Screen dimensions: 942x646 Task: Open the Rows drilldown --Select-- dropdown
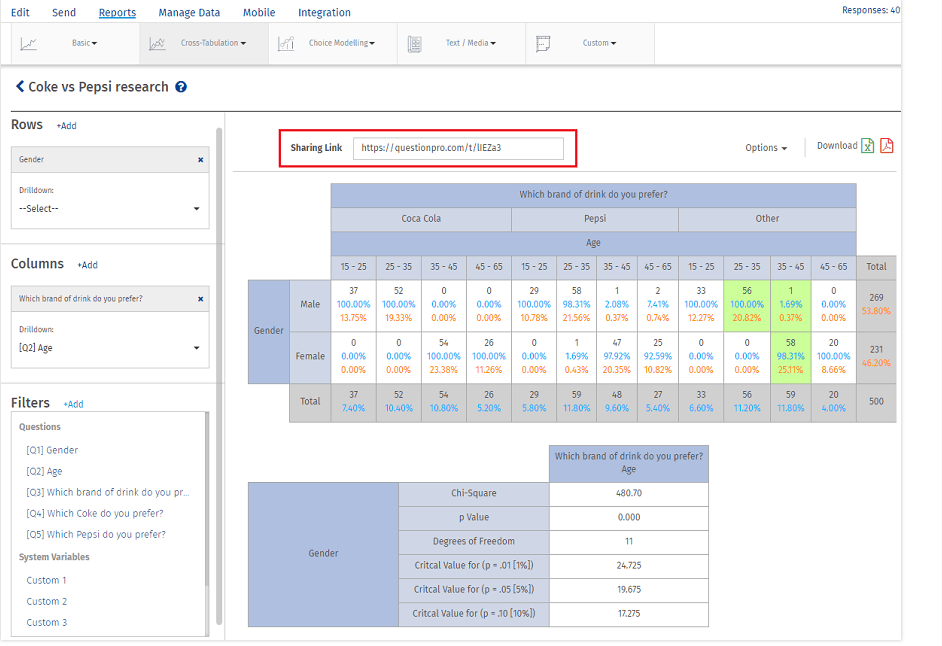tap(110, 209)
